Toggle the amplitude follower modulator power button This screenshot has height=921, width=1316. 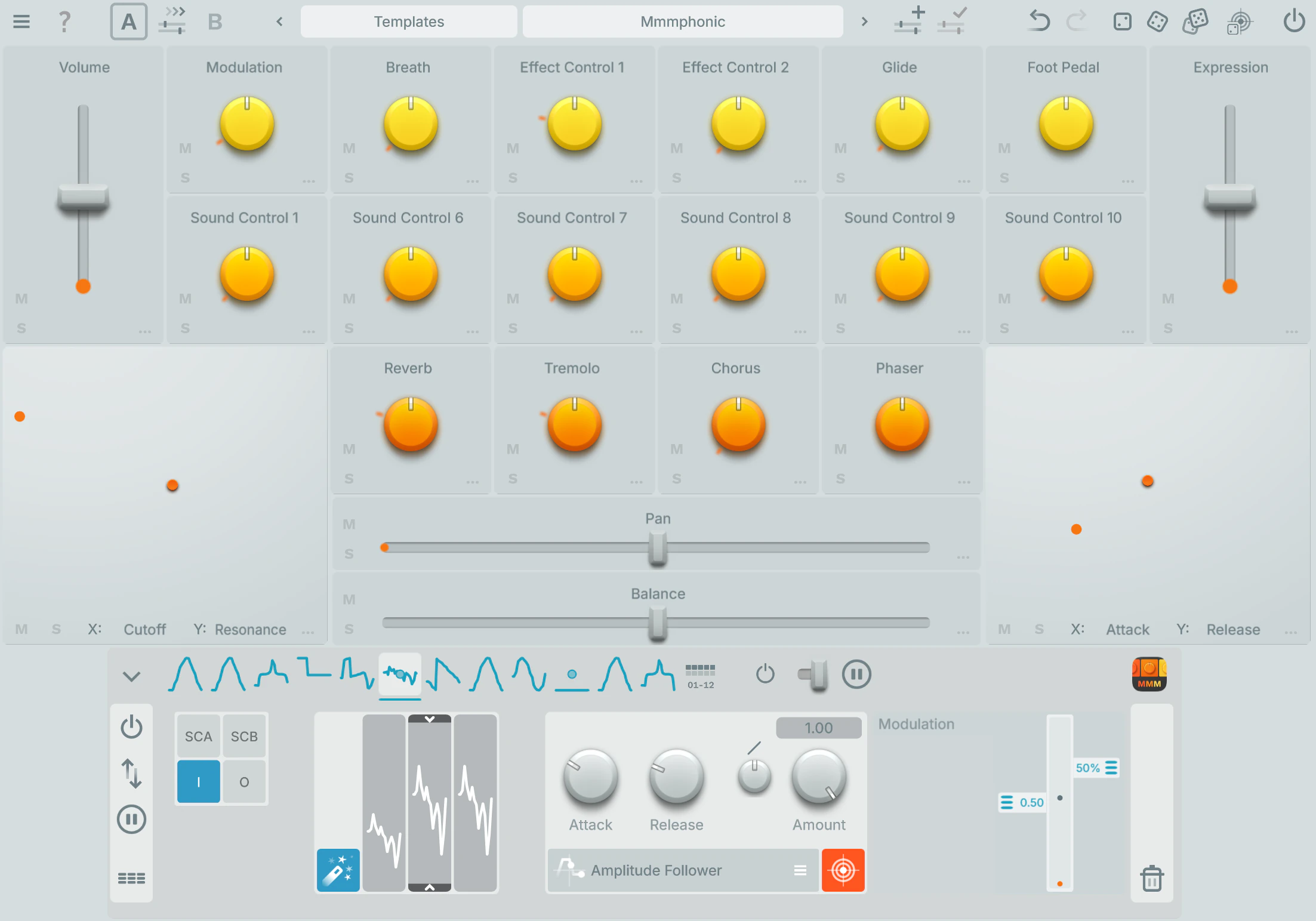131,727
